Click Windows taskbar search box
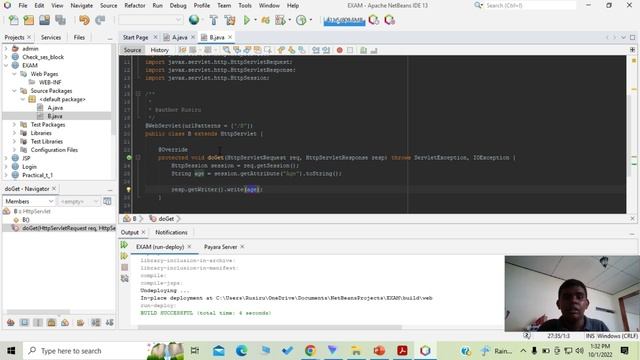640x360 pixels. pos(84,351)
